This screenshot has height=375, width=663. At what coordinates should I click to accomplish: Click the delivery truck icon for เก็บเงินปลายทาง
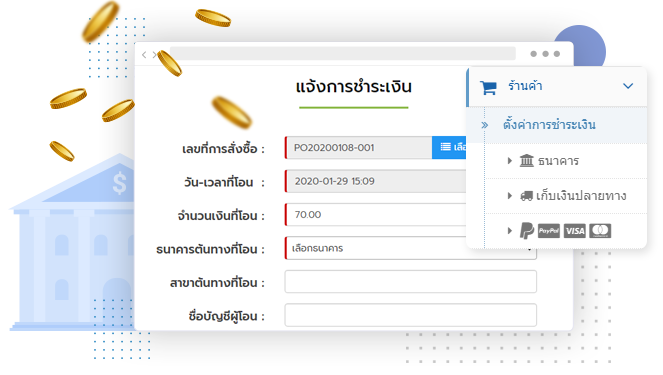click(526, 196)
